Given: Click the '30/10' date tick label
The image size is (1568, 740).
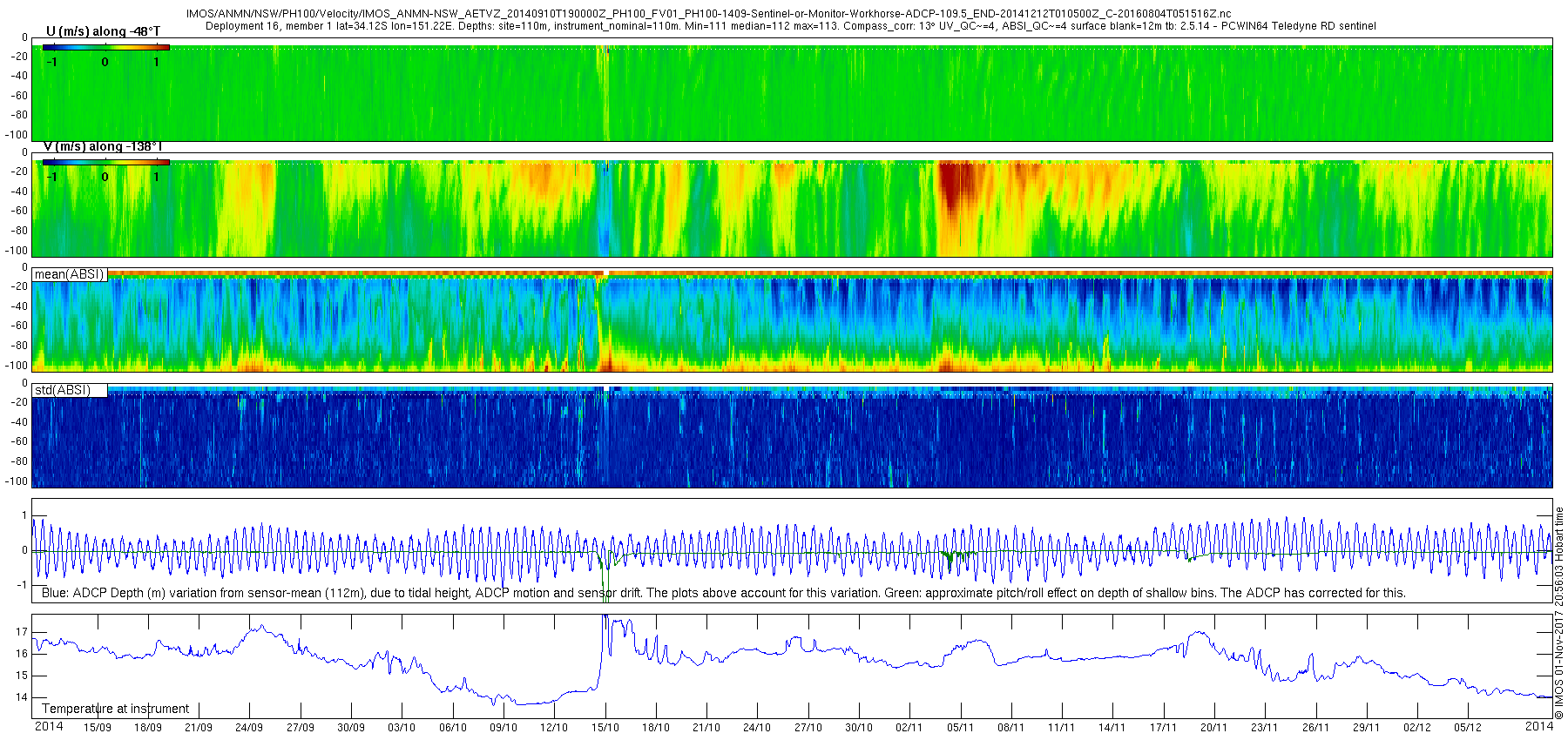Looking at the screenshot, I should [x=859, y=728].
